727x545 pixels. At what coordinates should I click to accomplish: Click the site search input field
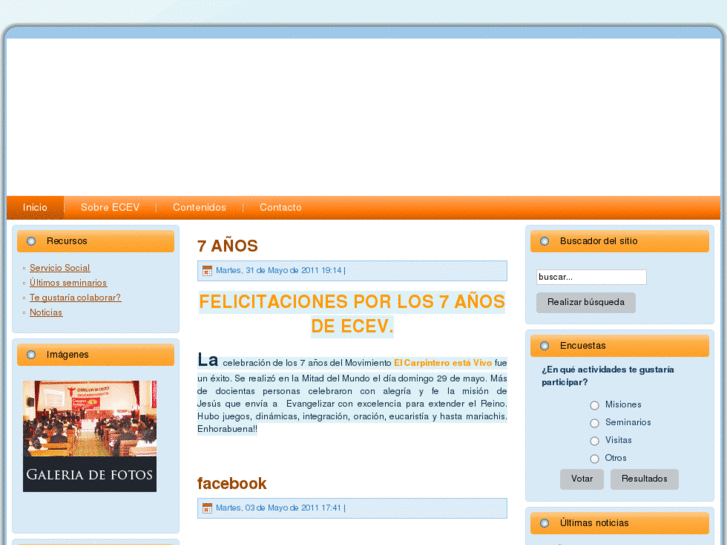click(591, 277)
